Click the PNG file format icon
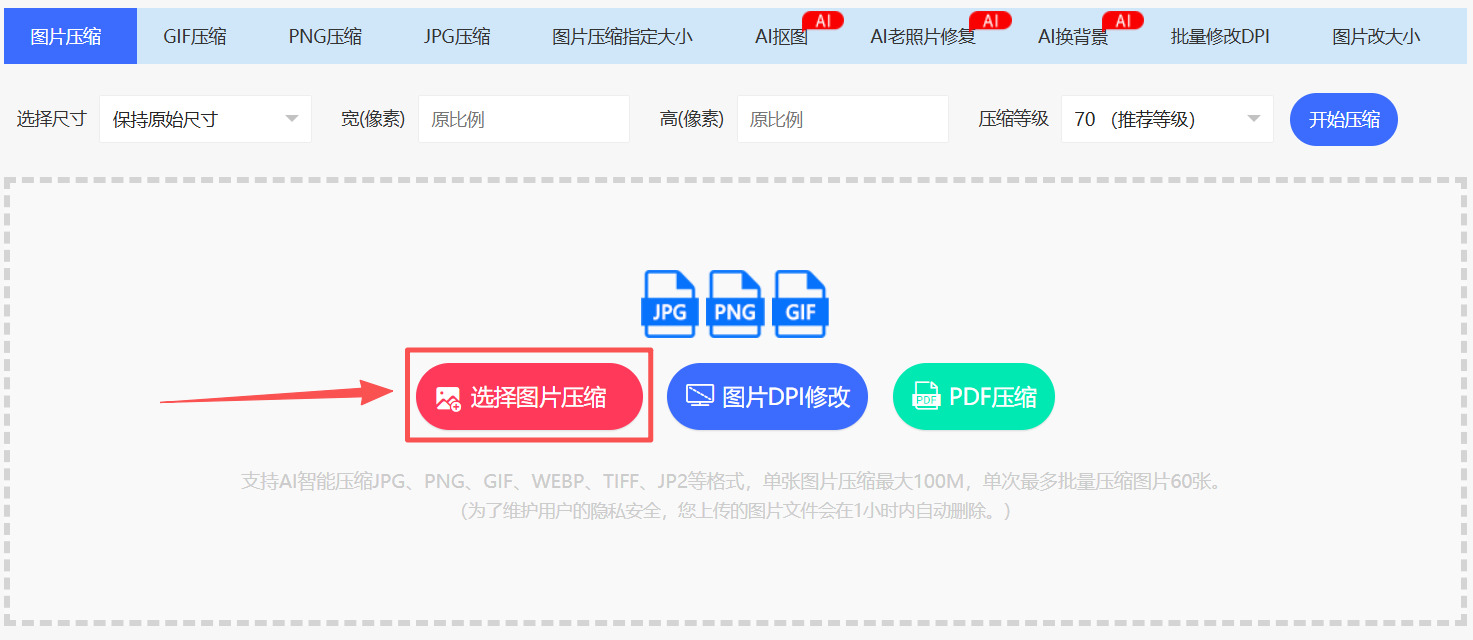 734,304
